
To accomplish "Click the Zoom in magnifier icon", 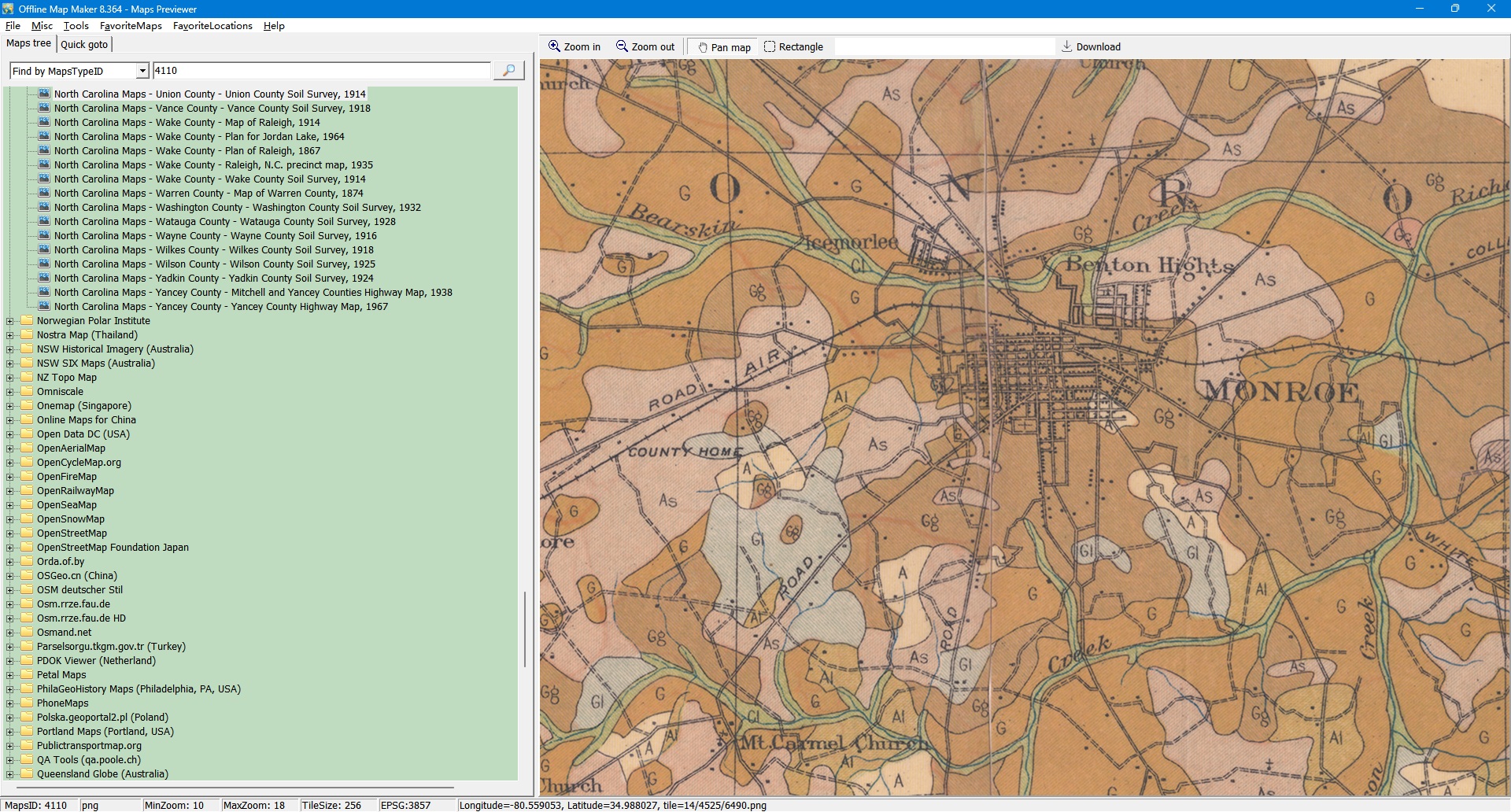I will click(x=554, y=46).
